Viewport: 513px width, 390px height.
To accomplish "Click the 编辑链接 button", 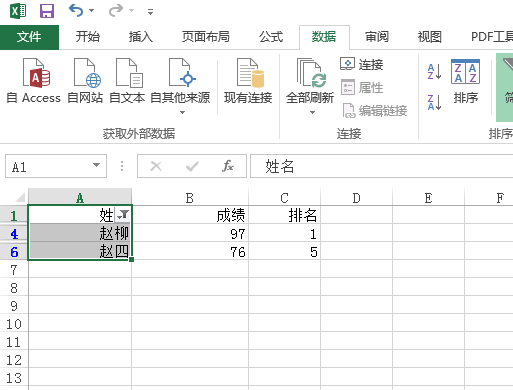I will click(x=375, y=110).
